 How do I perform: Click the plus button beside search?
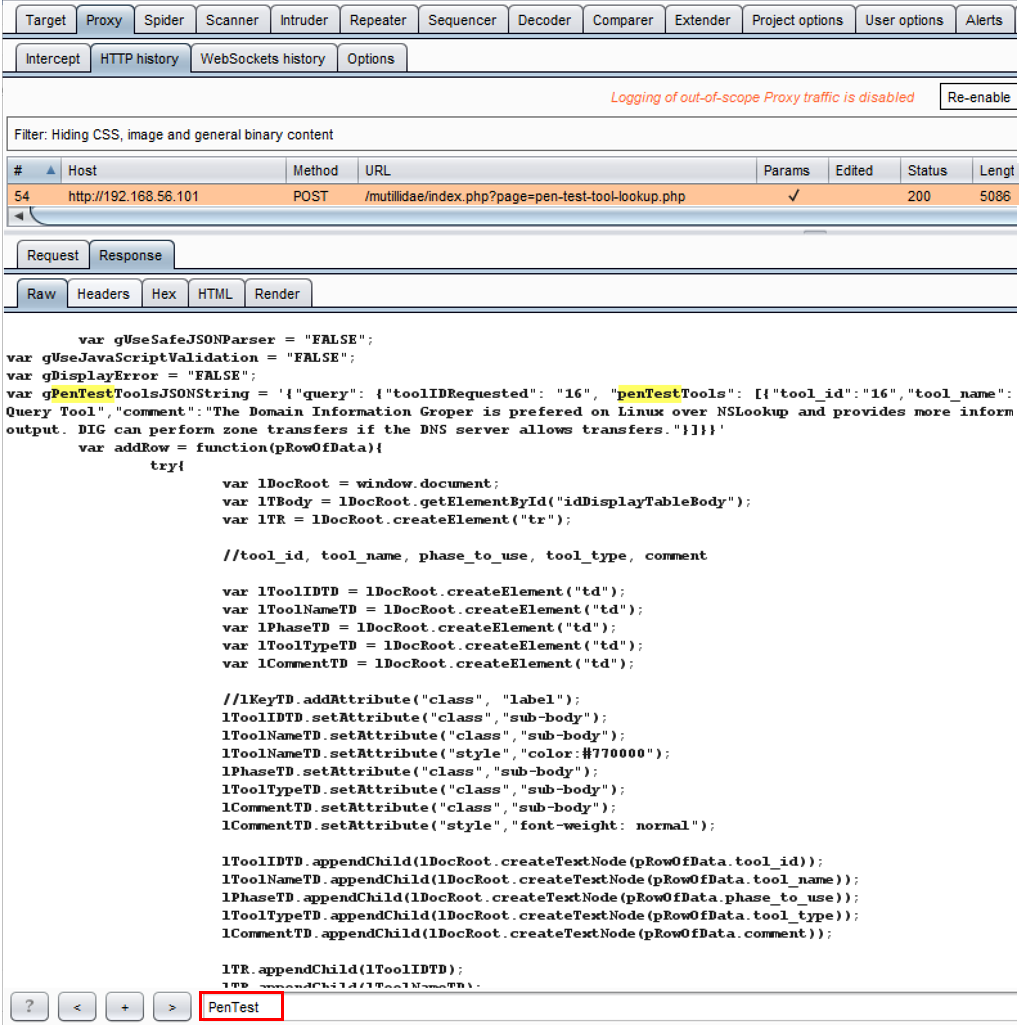[124, 1007]
